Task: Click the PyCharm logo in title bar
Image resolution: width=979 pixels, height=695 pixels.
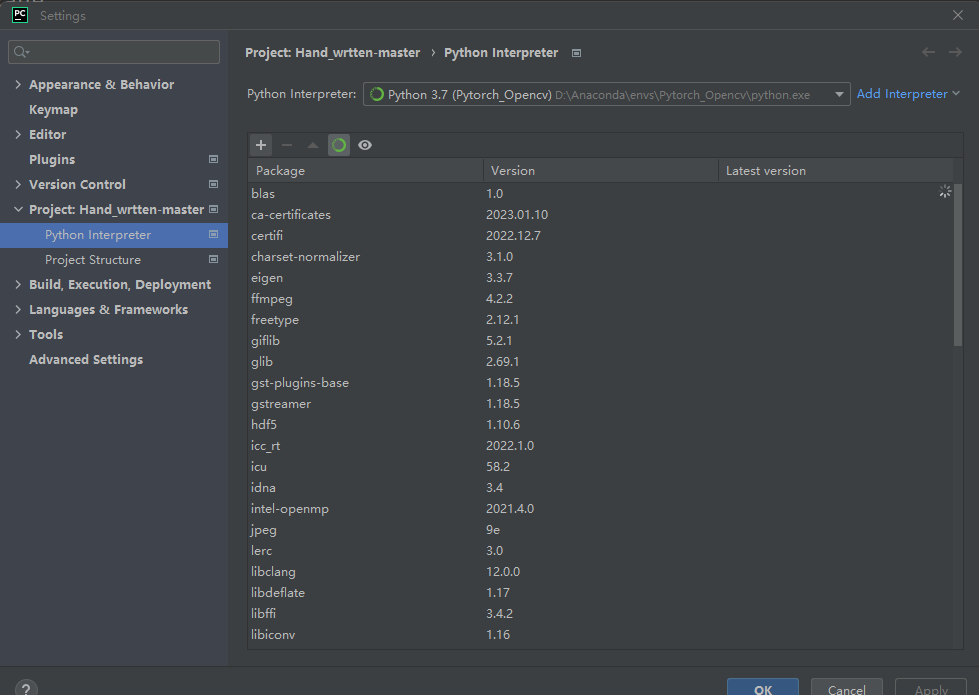Action: (20, 15)
